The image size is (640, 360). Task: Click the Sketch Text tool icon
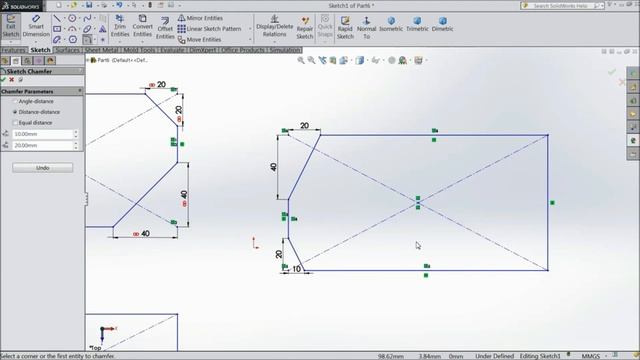coord(102,29)
